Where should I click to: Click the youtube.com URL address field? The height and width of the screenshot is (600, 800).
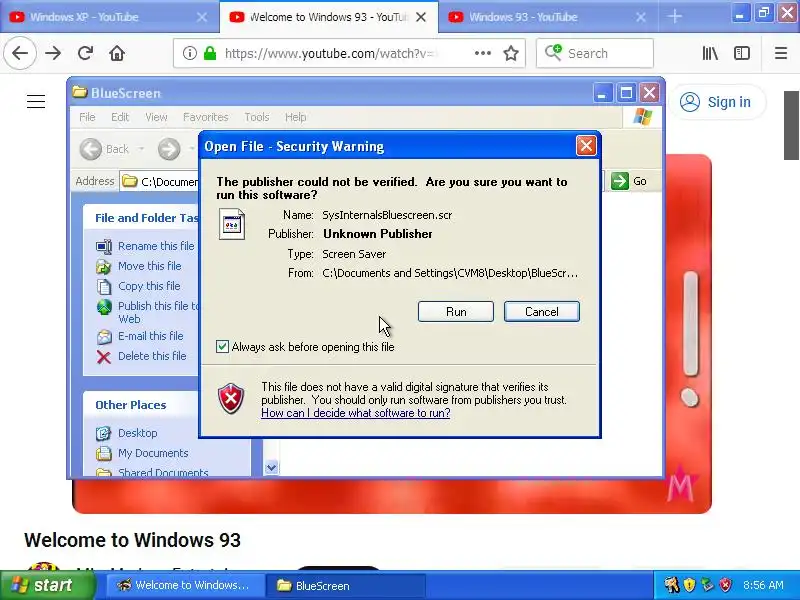(332, 53)
